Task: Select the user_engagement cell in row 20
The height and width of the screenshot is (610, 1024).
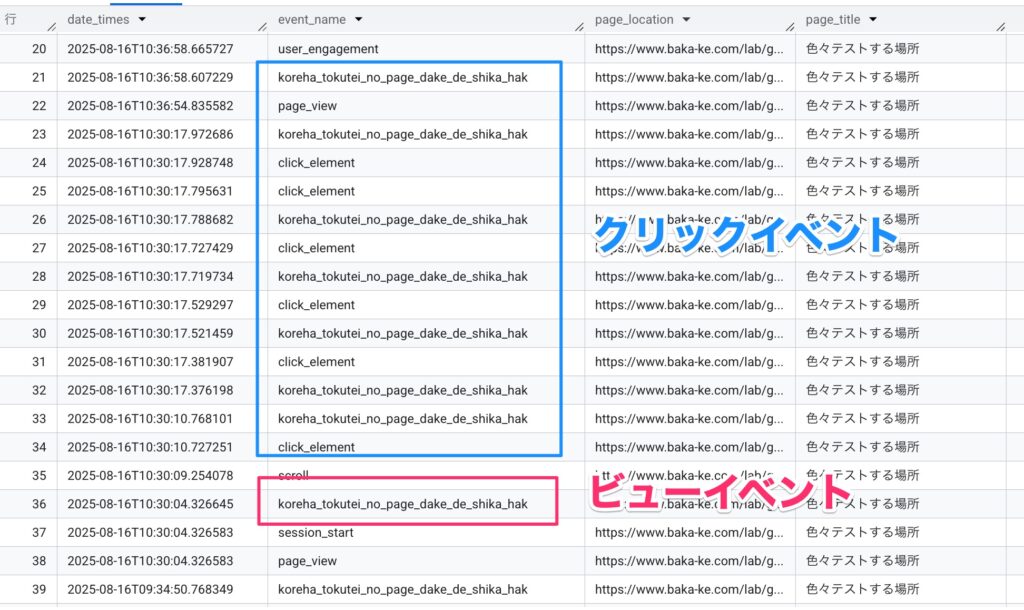Action: pyautogui.click(x=328, y=48)
